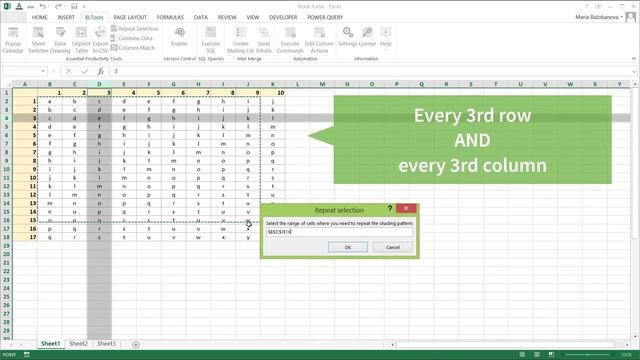Select row 4 header
The image size is (640, 360).
tap(7, 118)
